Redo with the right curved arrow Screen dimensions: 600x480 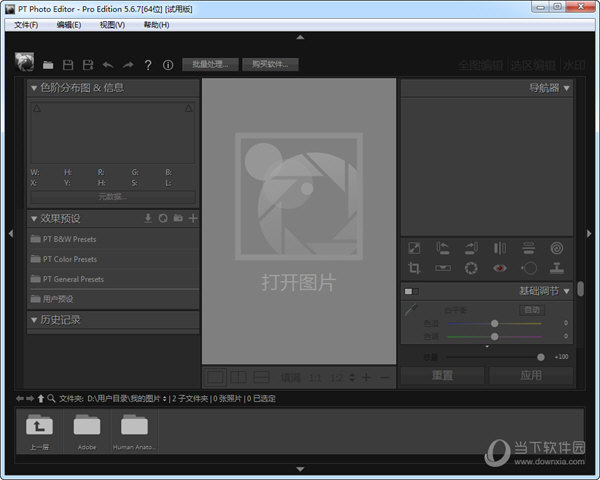128,65
